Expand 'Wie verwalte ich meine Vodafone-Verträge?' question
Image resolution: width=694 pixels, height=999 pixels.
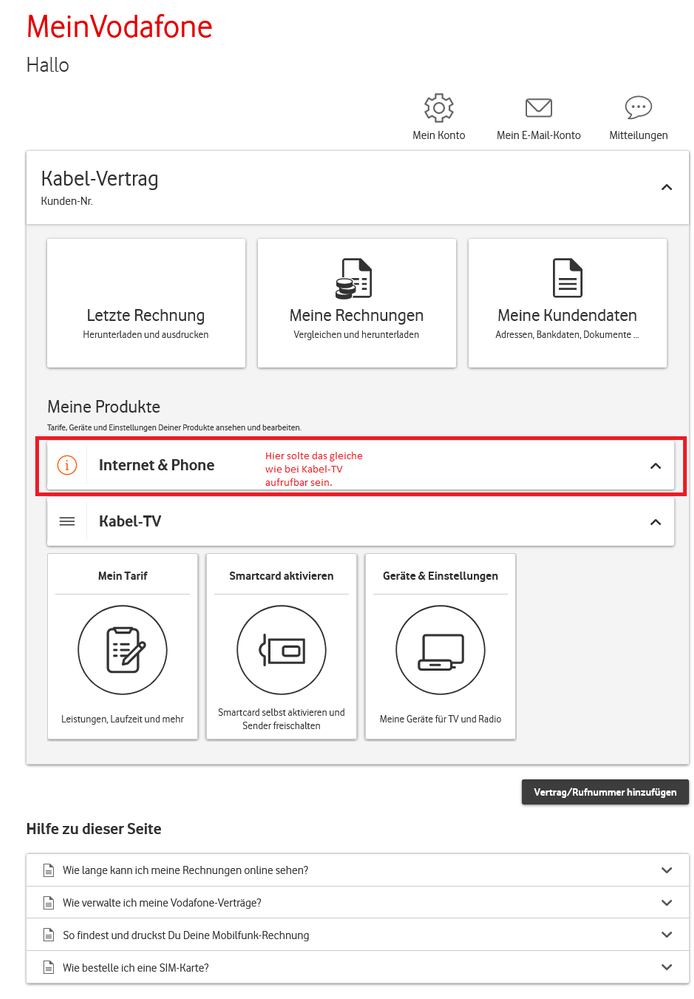(667, 902)
